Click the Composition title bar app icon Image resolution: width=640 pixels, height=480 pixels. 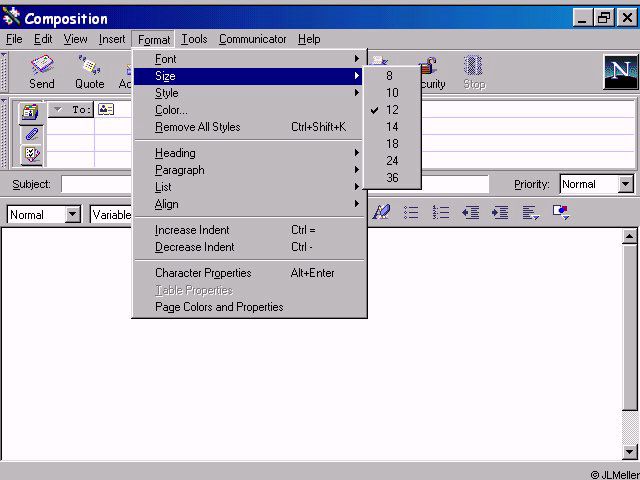pos(11,17)
